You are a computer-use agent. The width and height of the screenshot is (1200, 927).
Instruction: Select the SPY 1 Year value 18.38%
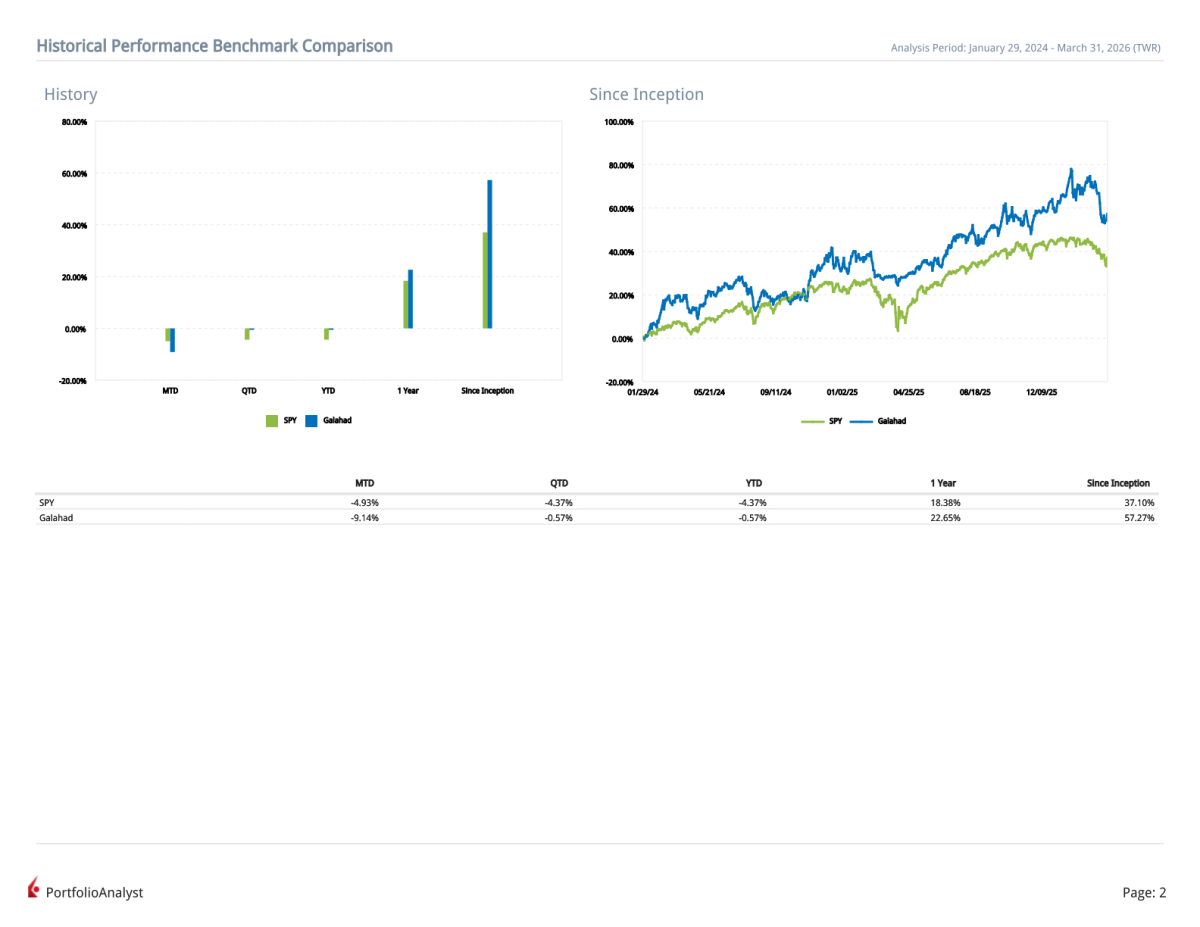coord(945,502)
